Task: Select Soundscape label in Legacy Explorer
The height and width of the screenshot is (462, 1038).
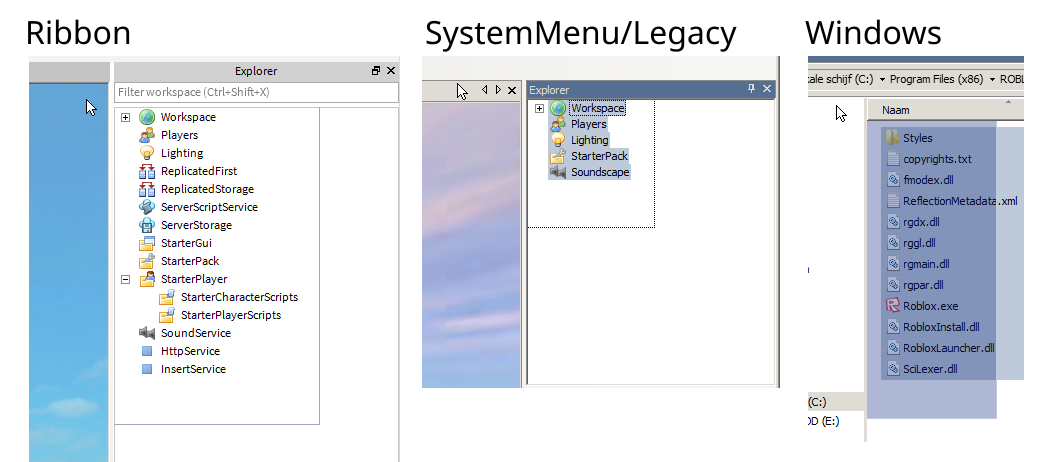Action: pyautogui.click(x=600, y=172)
